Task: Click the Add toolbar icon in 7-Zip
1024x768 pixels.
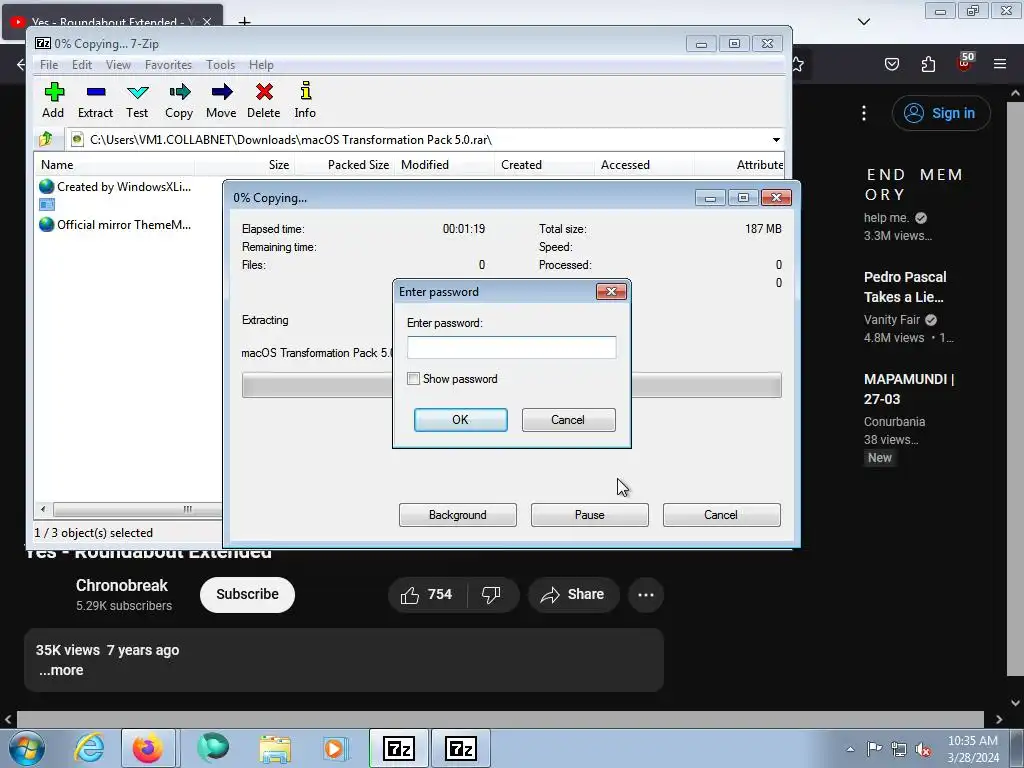Action: 54,100
